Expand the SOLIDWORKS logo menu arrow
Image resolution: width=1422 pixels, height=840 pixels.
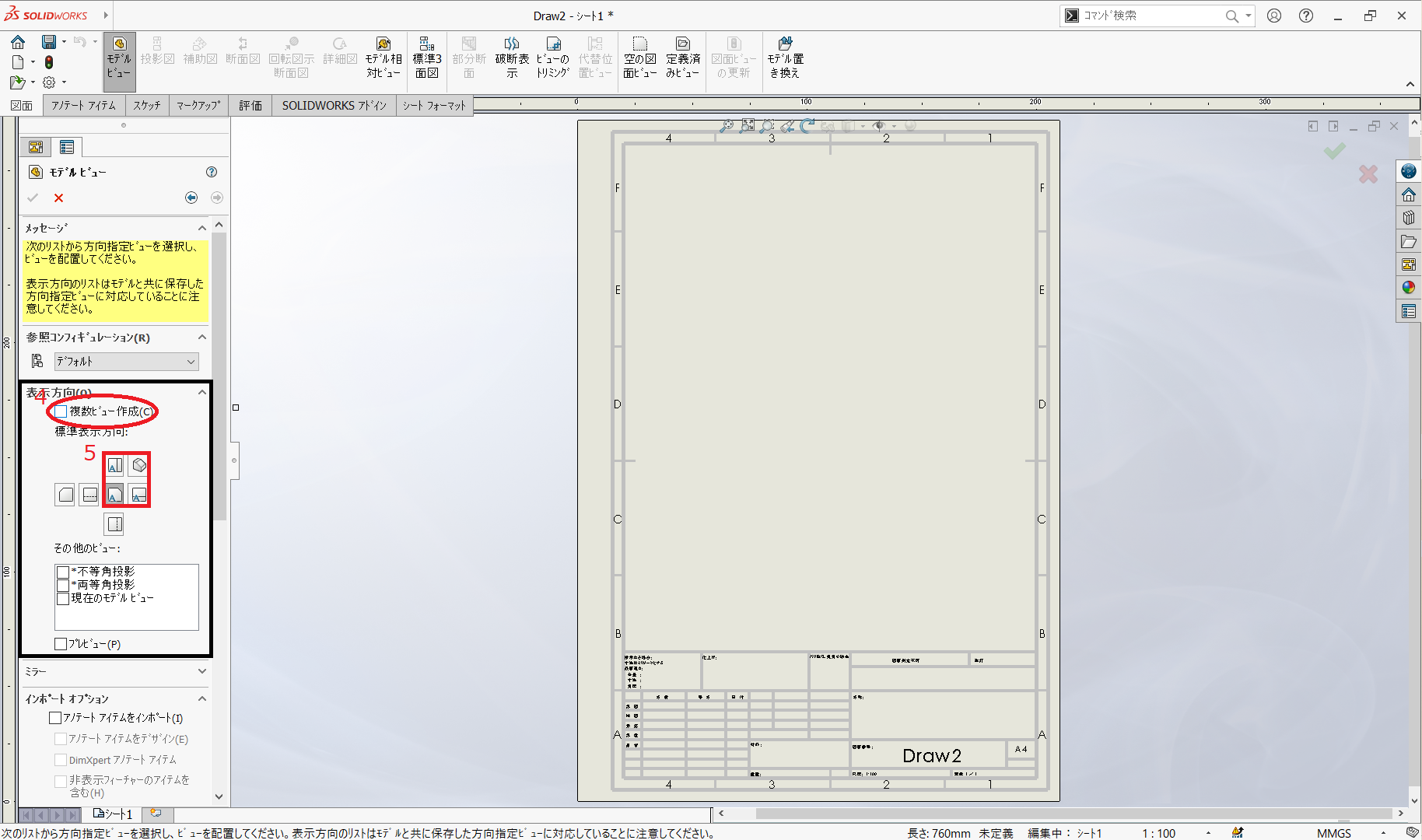coord(106,16)
